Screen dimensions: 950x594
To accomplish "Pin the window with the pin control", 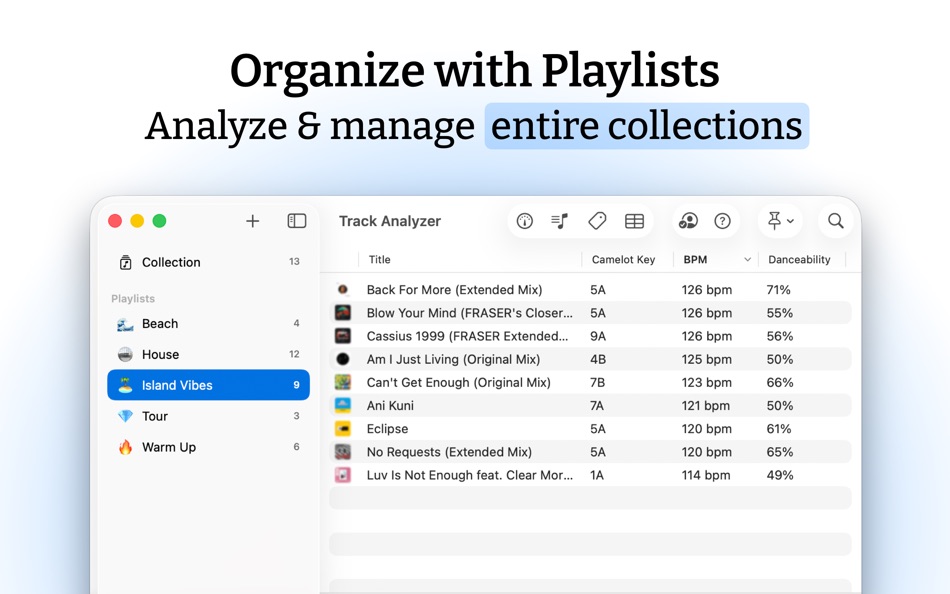I will (x=774, y=221).
